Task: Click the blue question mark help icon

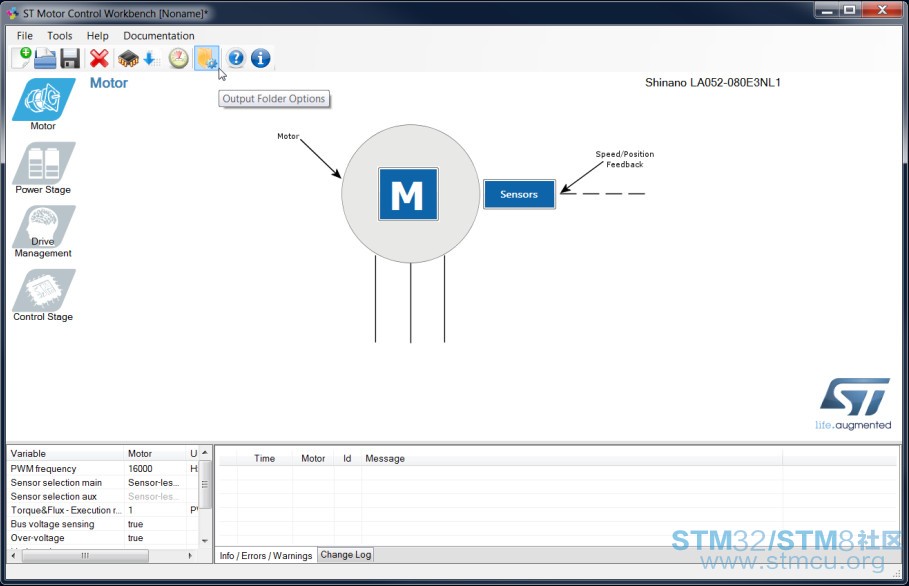Action: point(236,58)
